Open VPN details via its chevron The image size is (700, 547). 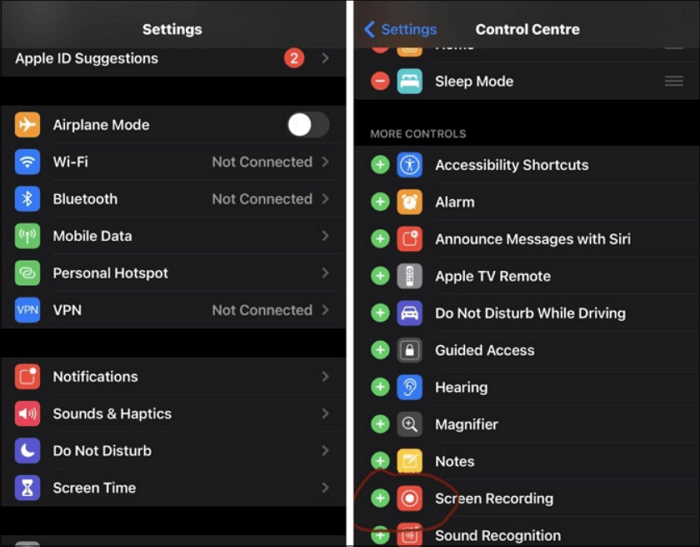pos(326,310)
